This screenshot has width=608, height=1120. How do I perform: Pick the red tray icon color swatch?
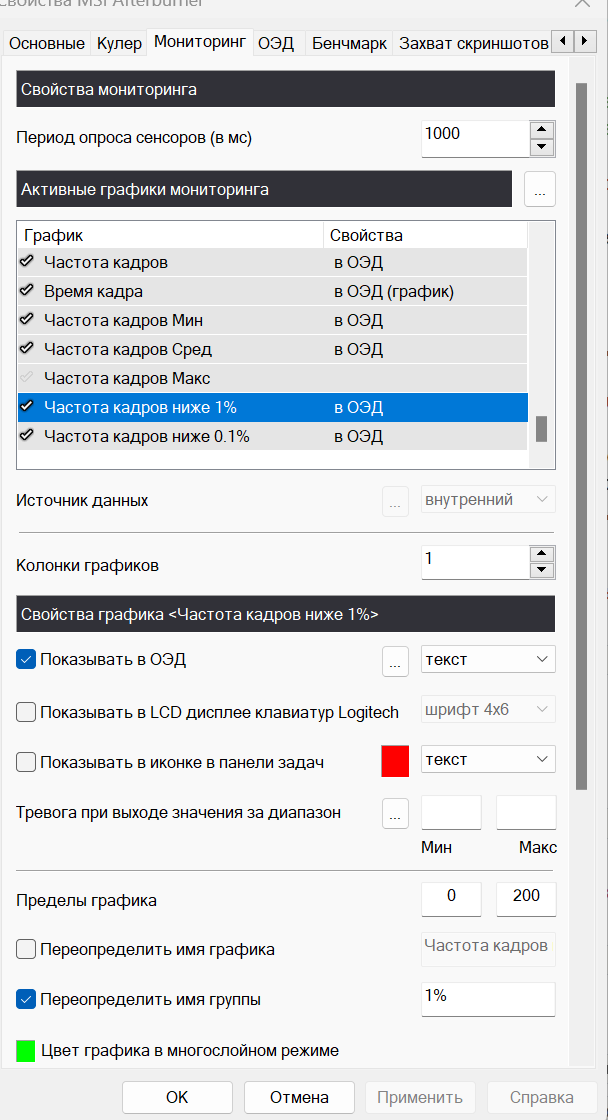coord(396,761)
